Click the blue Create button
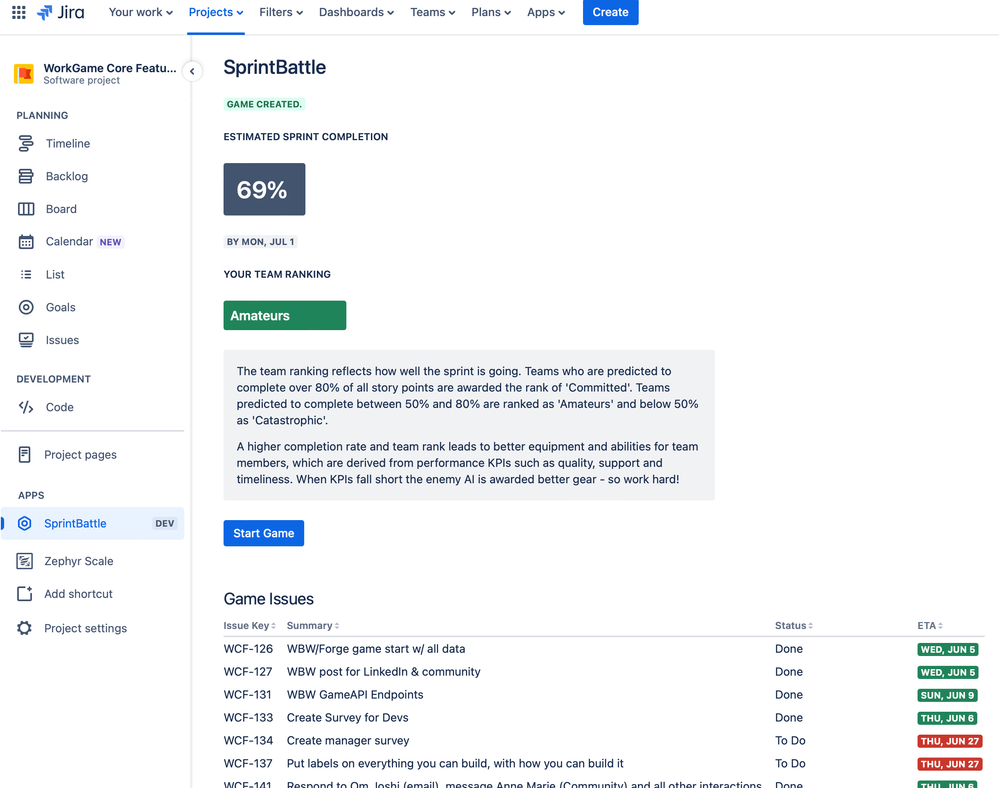Image resolution: width=999 pixels, height=788 pixels. pos(610,12)
